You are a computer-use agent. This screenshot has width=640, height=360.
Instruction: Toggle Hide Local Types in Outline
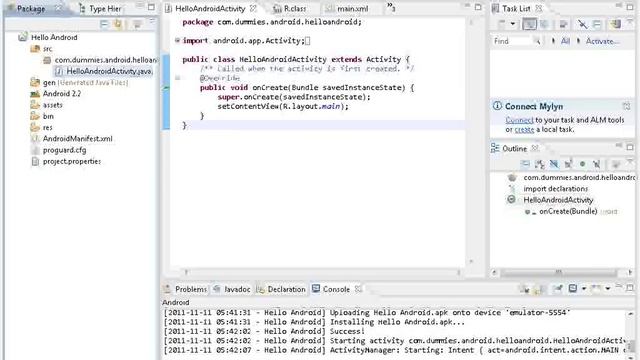pyautogui.click(x=597, y=164)
